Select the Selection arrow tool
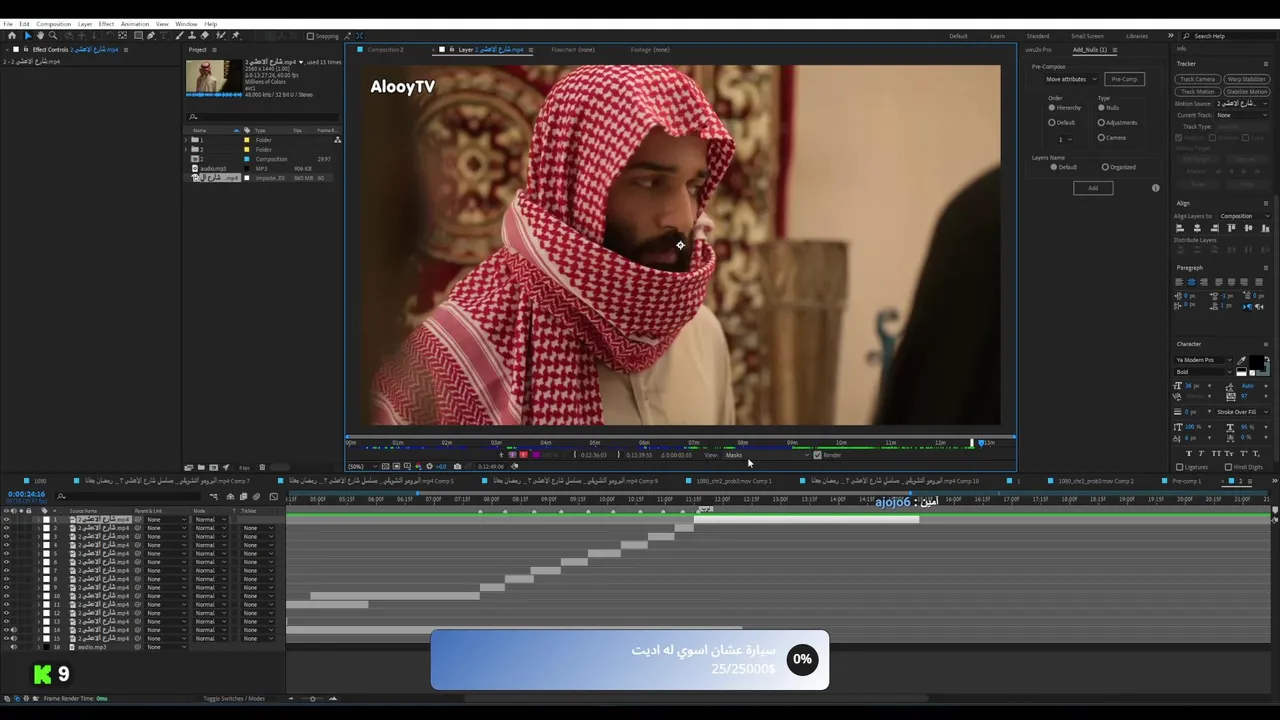Viewport: 1280px width, 720px height. (28, 35)
